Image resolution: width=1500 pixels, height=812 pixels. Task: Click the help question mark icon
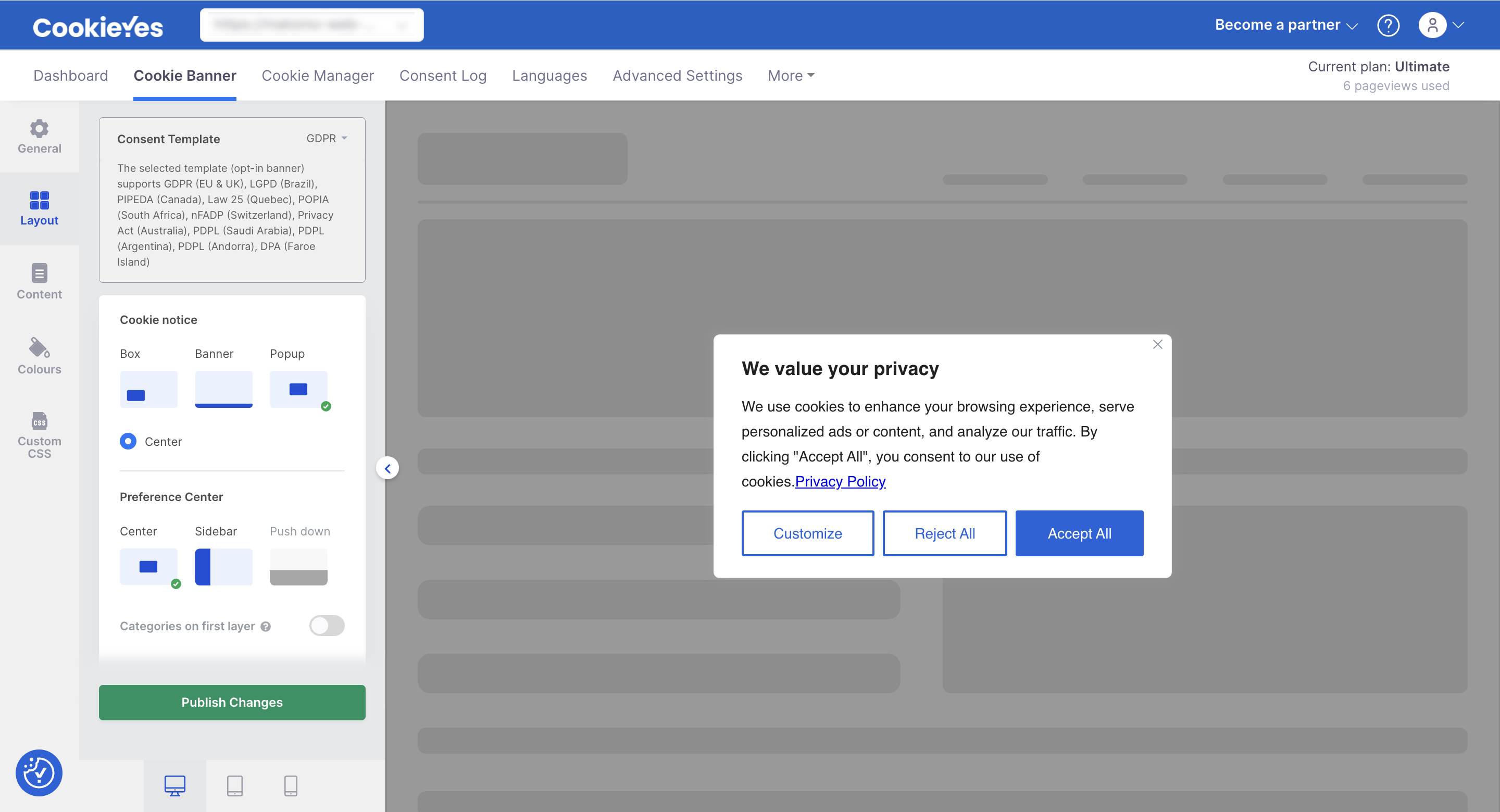[1387, 25]
